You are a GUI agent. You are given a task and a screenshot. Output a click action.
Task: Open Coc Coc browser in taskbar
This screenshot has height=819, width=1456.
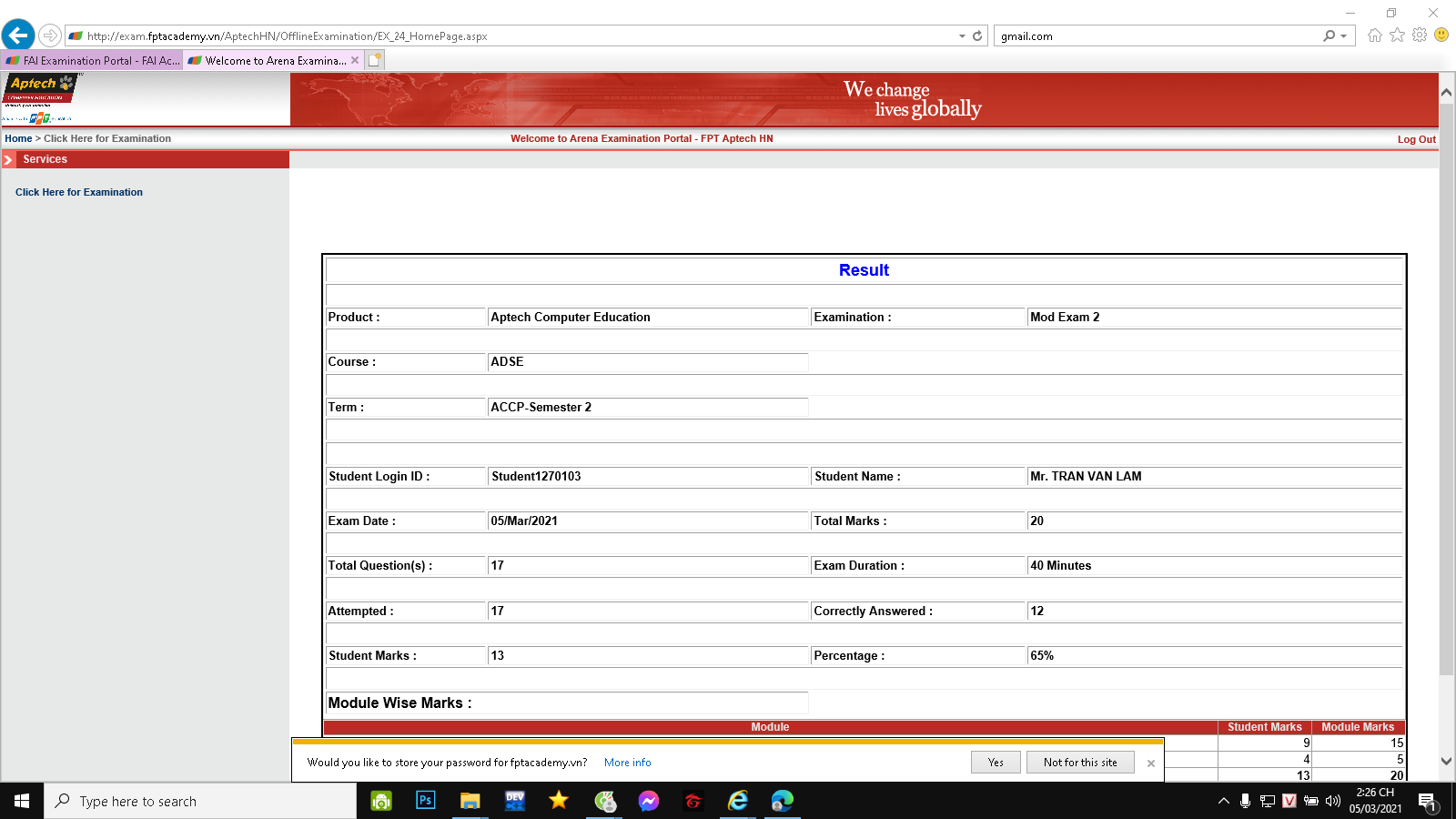pos(605,801)
